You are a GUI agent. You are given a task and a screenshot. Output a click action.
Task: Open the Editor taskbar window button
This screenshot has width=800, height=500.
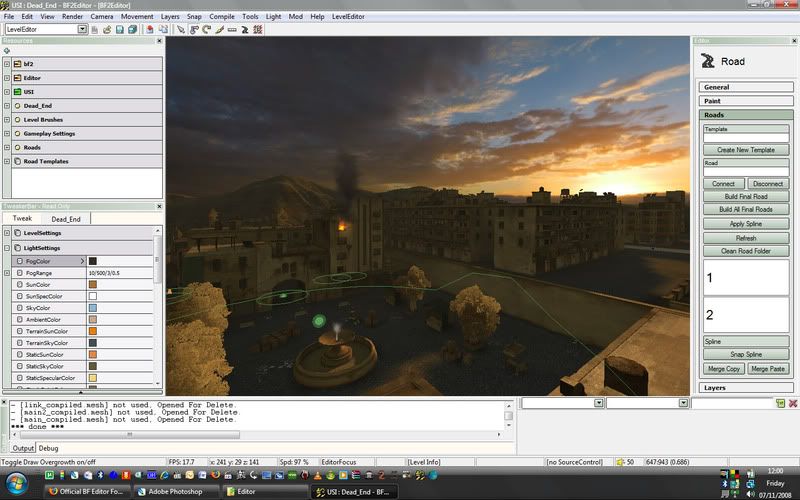265,492
